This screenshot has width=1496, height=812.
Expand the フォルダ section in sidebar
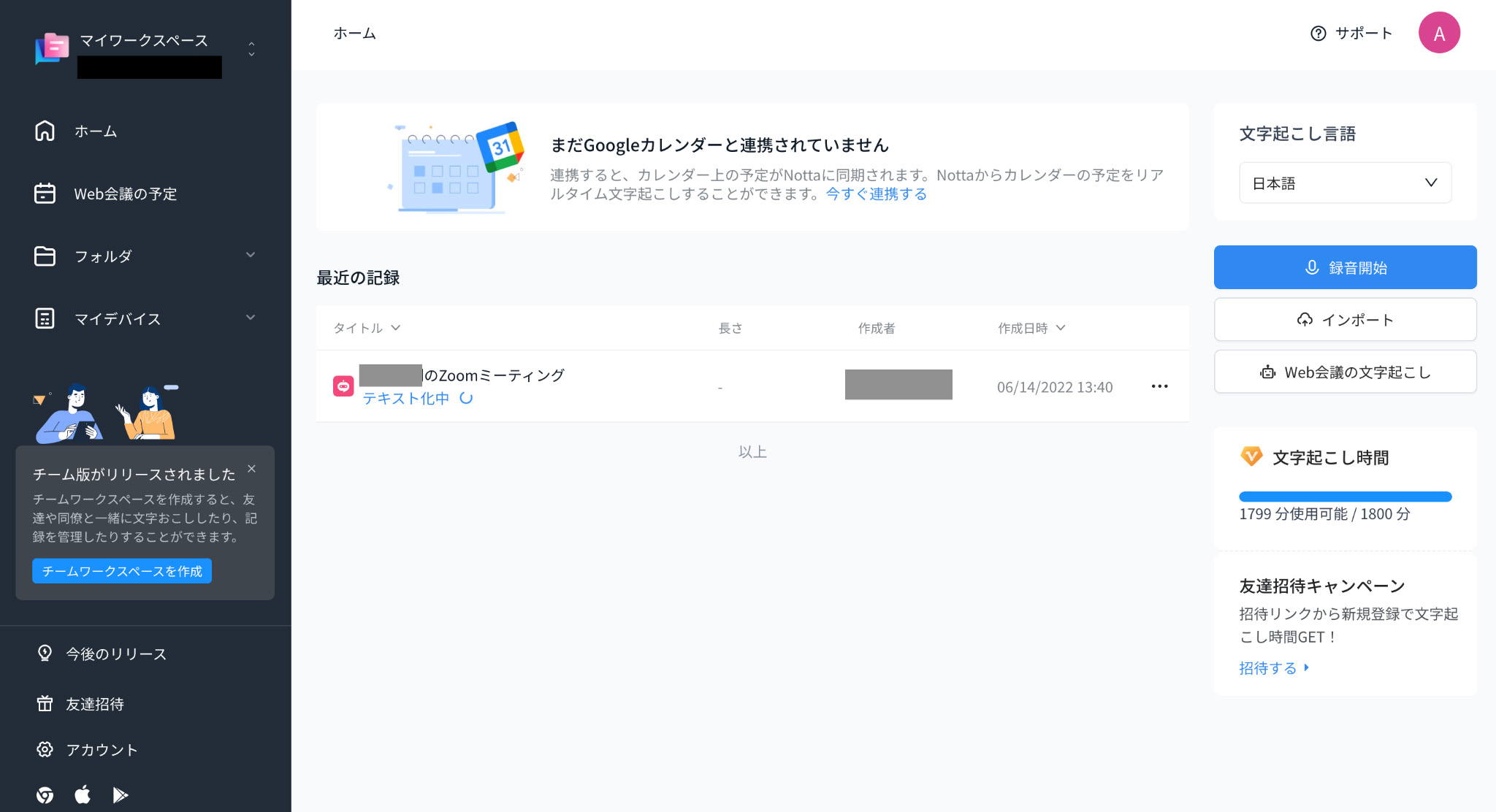251,255
